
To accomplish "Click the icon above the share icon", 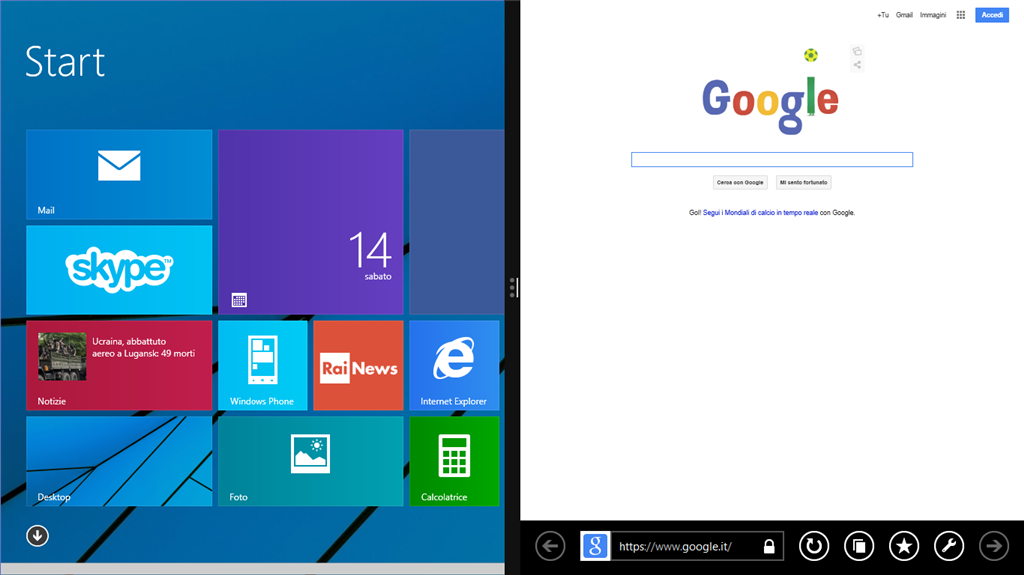I will (x=857, y=51).
